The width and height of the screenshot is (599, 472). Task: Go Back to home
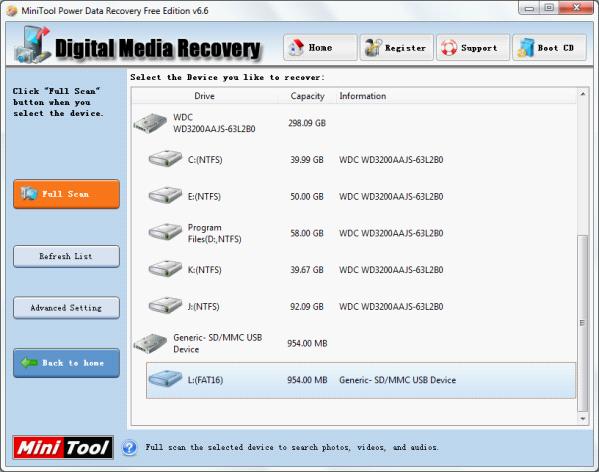coord(66,363)
